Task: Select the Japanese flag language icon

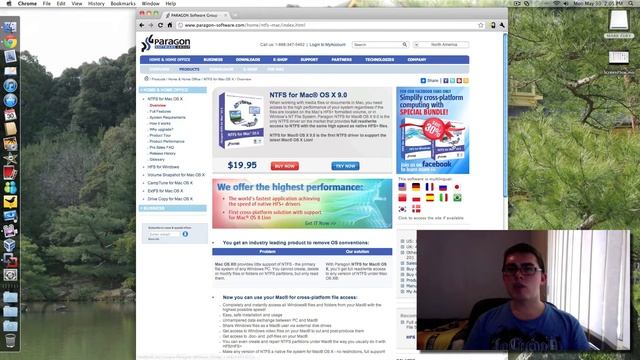Action: click(x=457, y=187)
